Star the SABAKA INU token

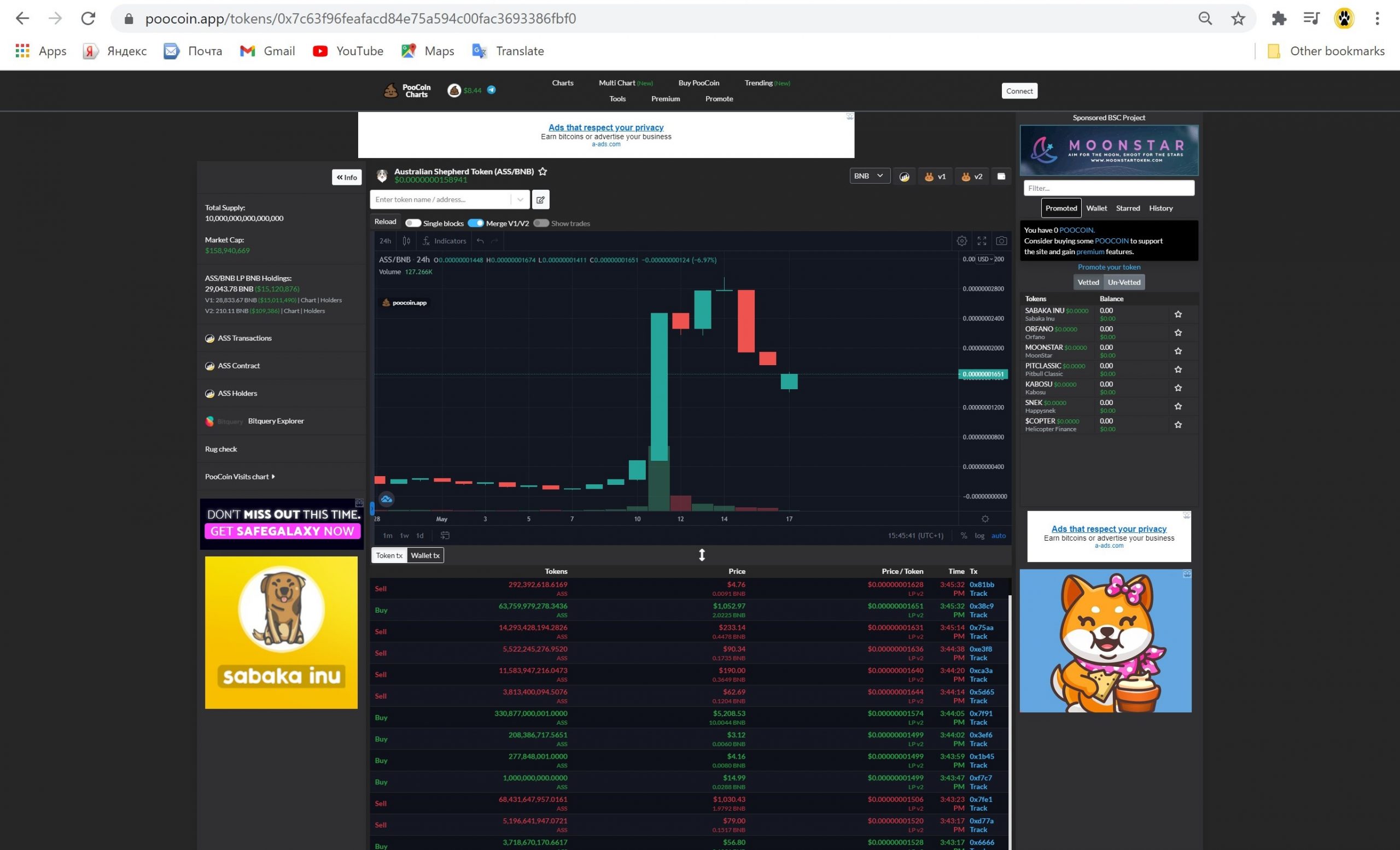coord(1178,314)
